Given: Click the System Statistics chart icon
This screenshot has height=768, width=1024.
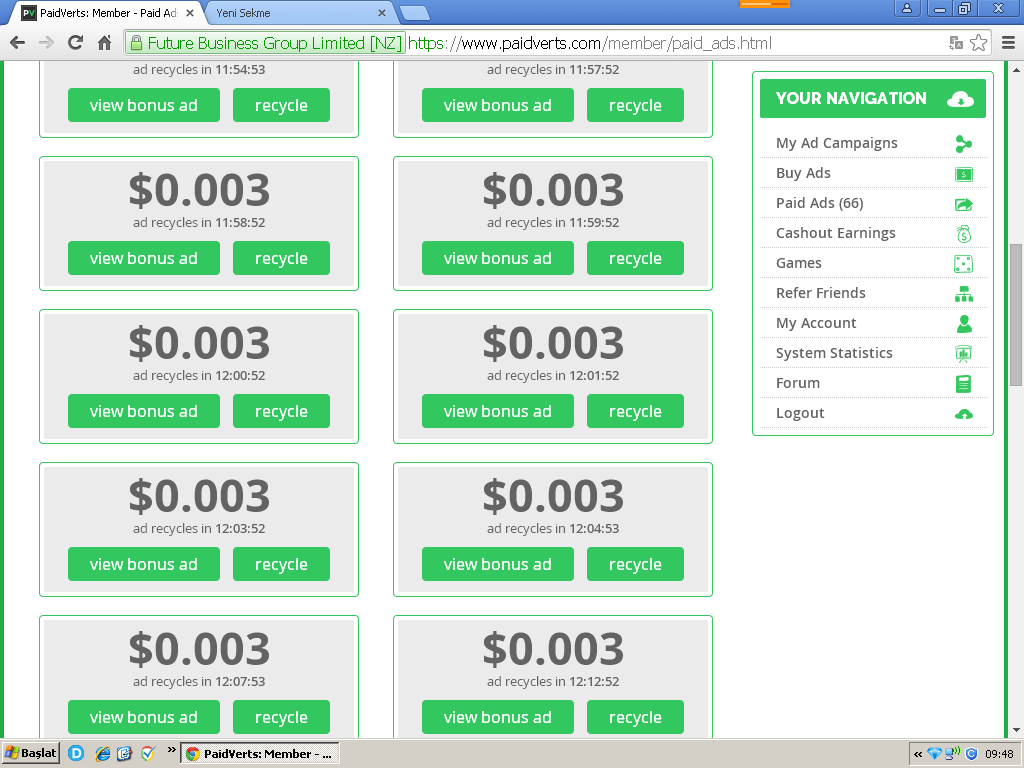Looking at the screenshot, I should pyautogui.click(x=963, y=353).
